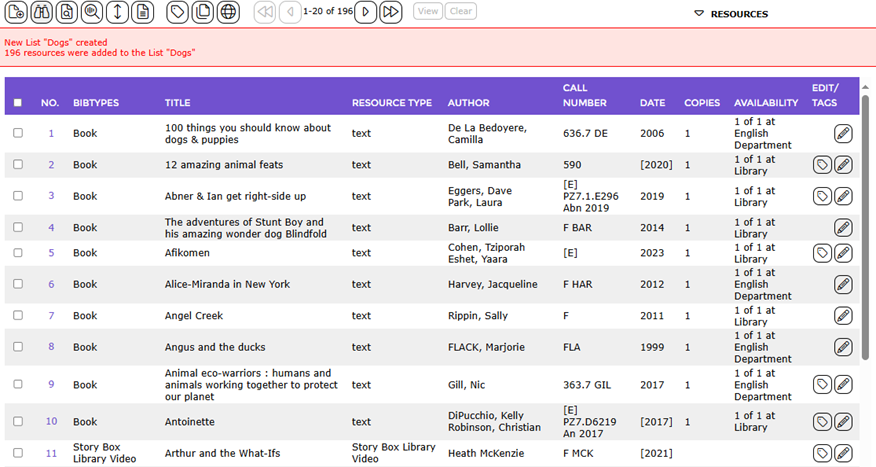Image resolution: width=876 pixels, height=467 pixels.
Task: Click the title 'Angus and the ducks'
Action: (215, 347)
